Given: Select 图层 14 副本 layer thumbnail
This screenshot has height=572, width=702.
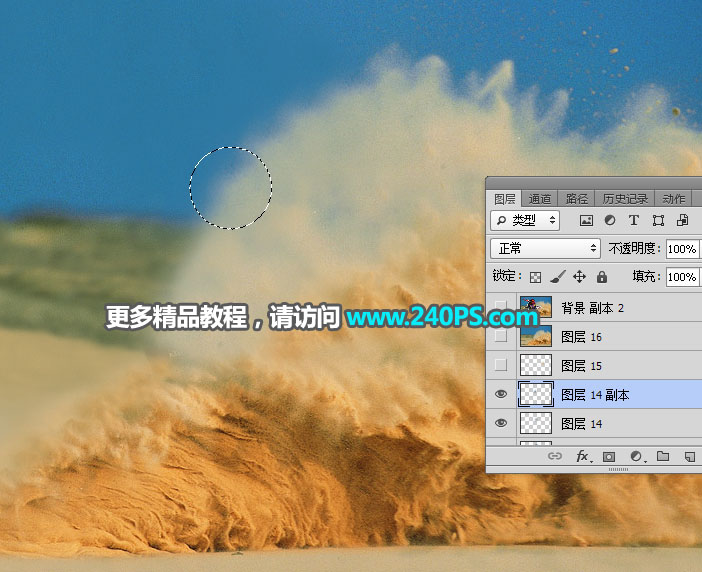Looking at the screenshot, I should click(x=535, y=394).
